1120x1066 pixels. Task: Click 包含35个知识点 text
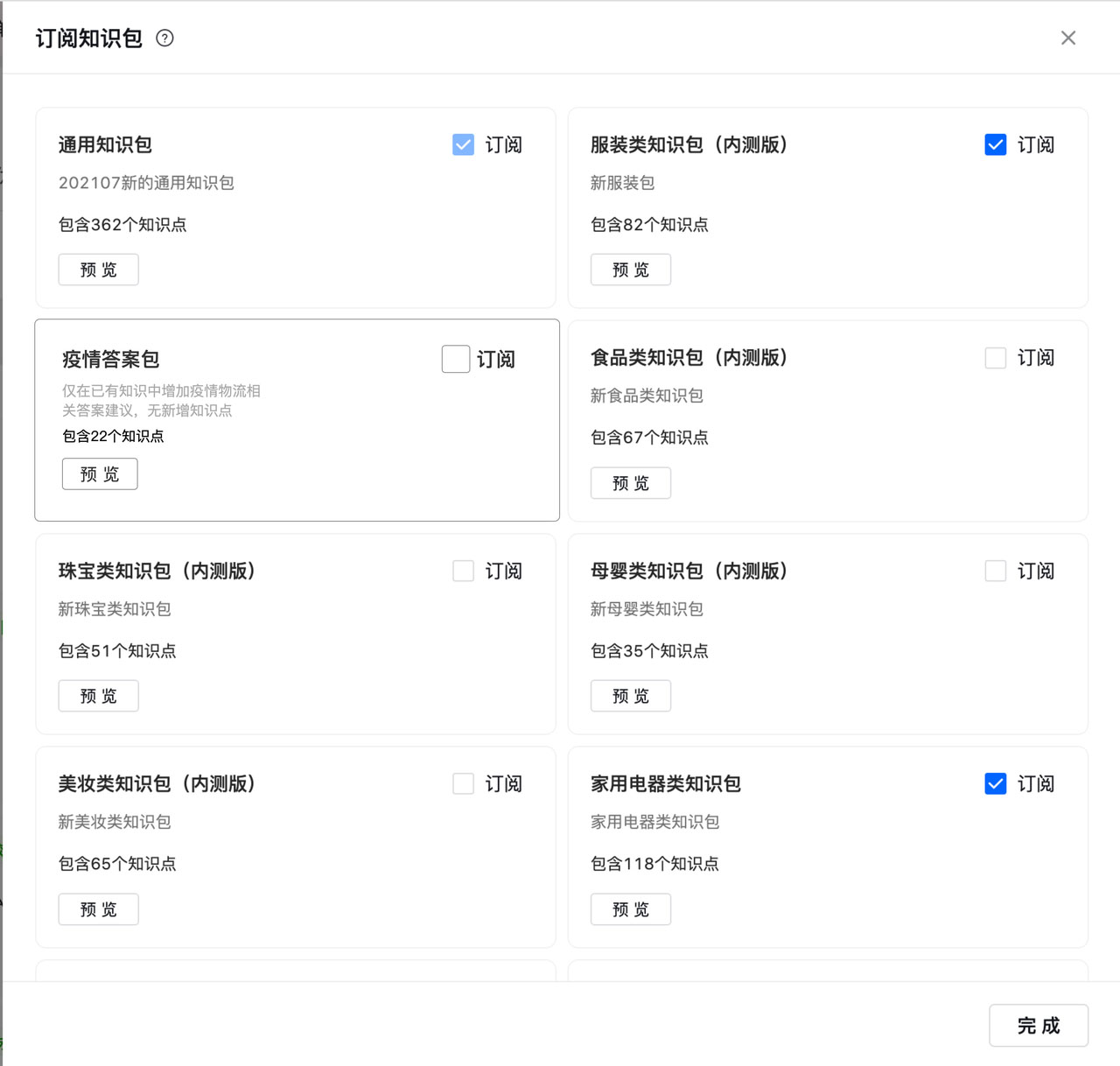coord(649,651)
